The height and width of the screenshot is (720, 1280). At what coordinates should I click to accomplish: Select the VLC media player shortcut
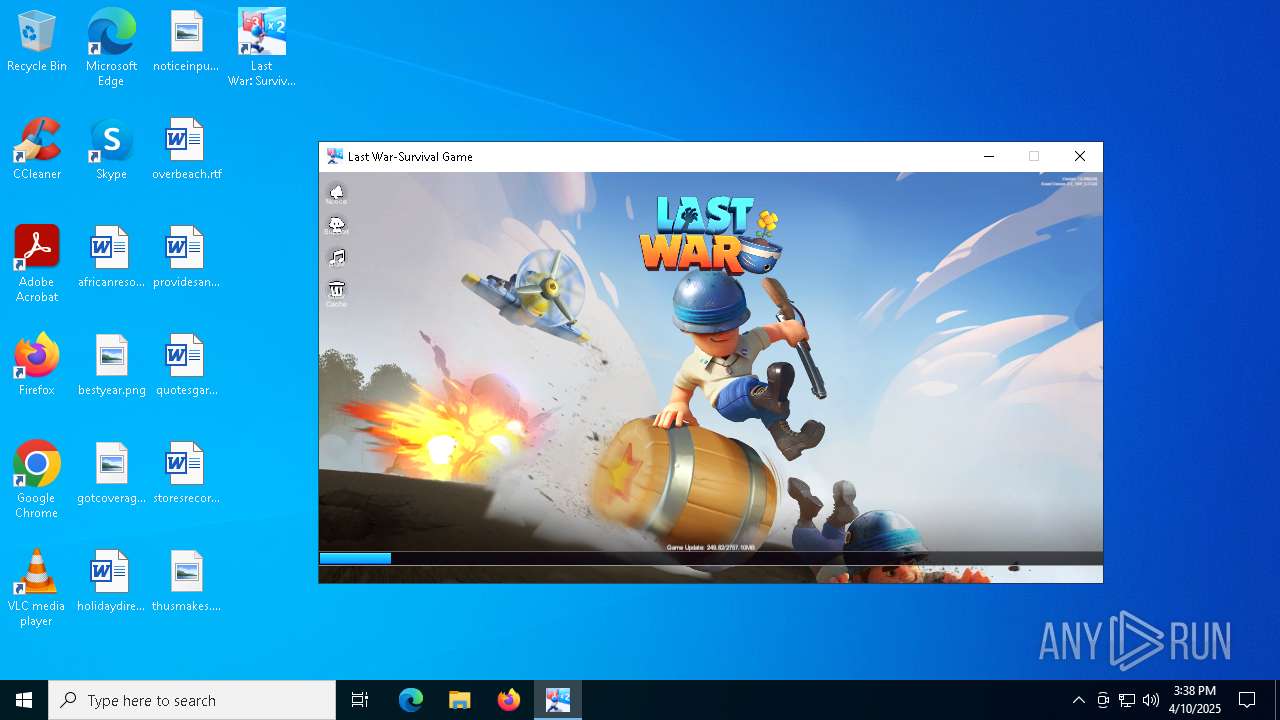tap(37, 588)
